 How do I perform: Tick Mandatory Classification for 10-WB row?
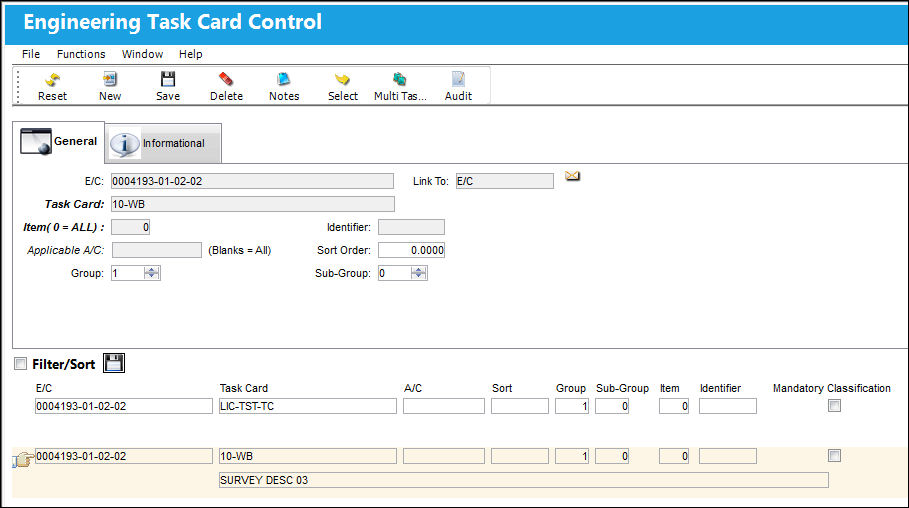(x=834, y=456)
